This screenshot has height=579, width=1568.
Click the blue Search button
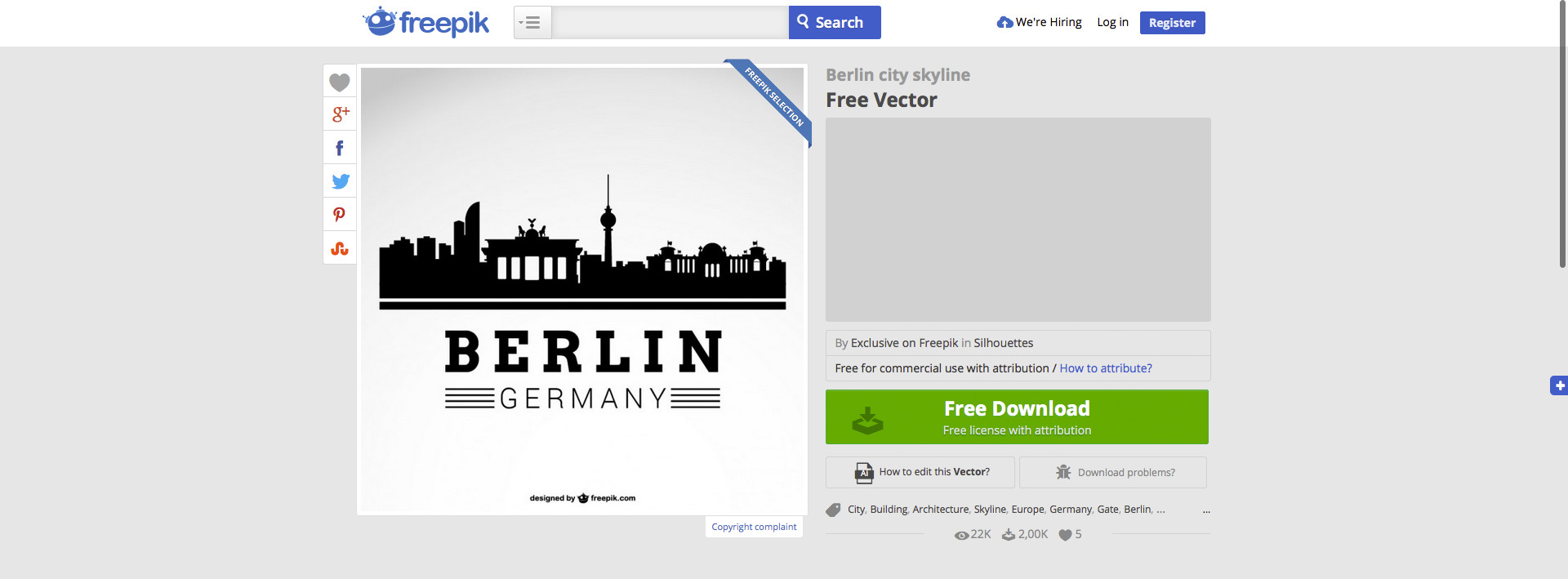point(835,23)
